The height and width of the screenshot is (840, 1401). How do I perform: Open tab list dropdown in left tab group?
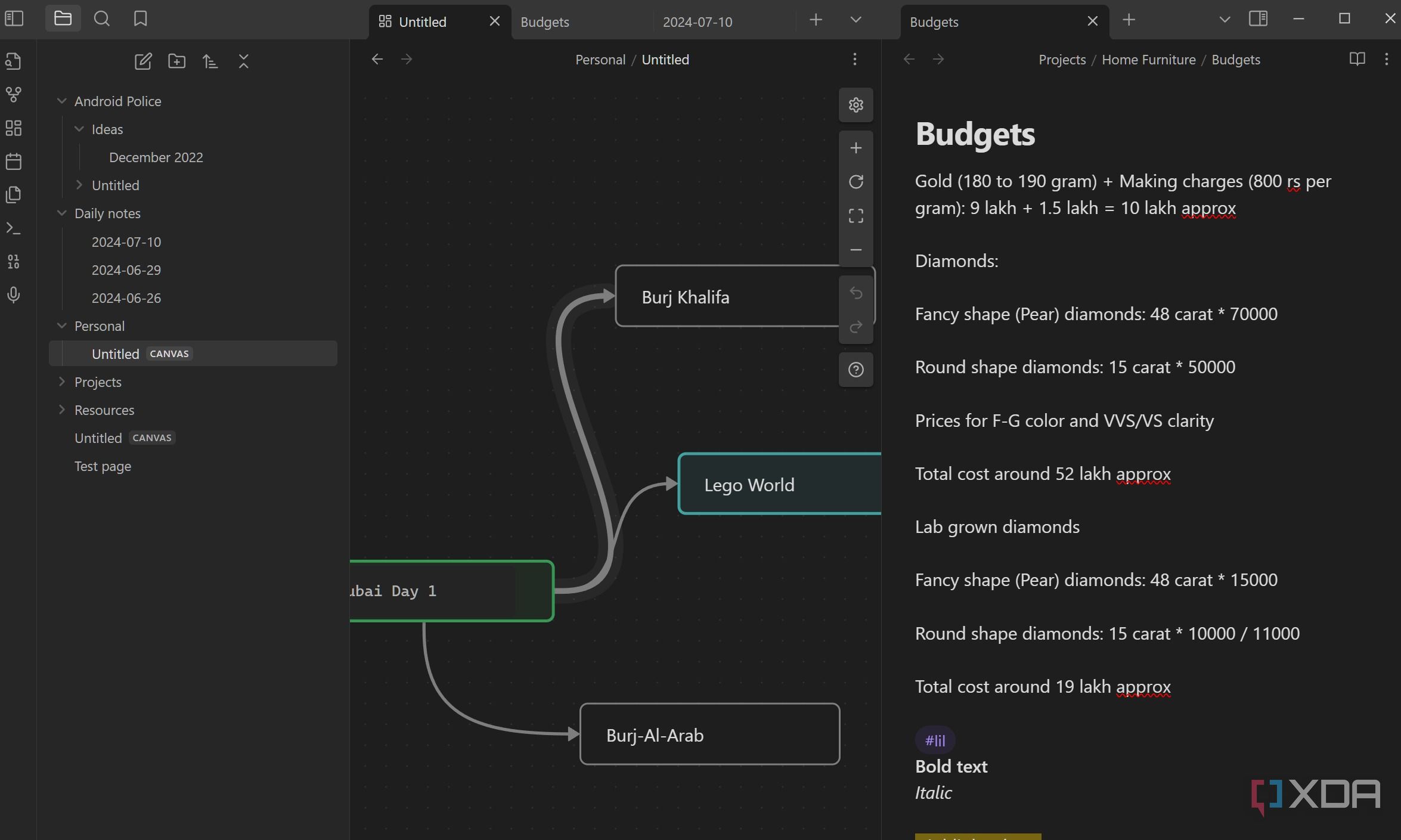(x=856, y=20)
